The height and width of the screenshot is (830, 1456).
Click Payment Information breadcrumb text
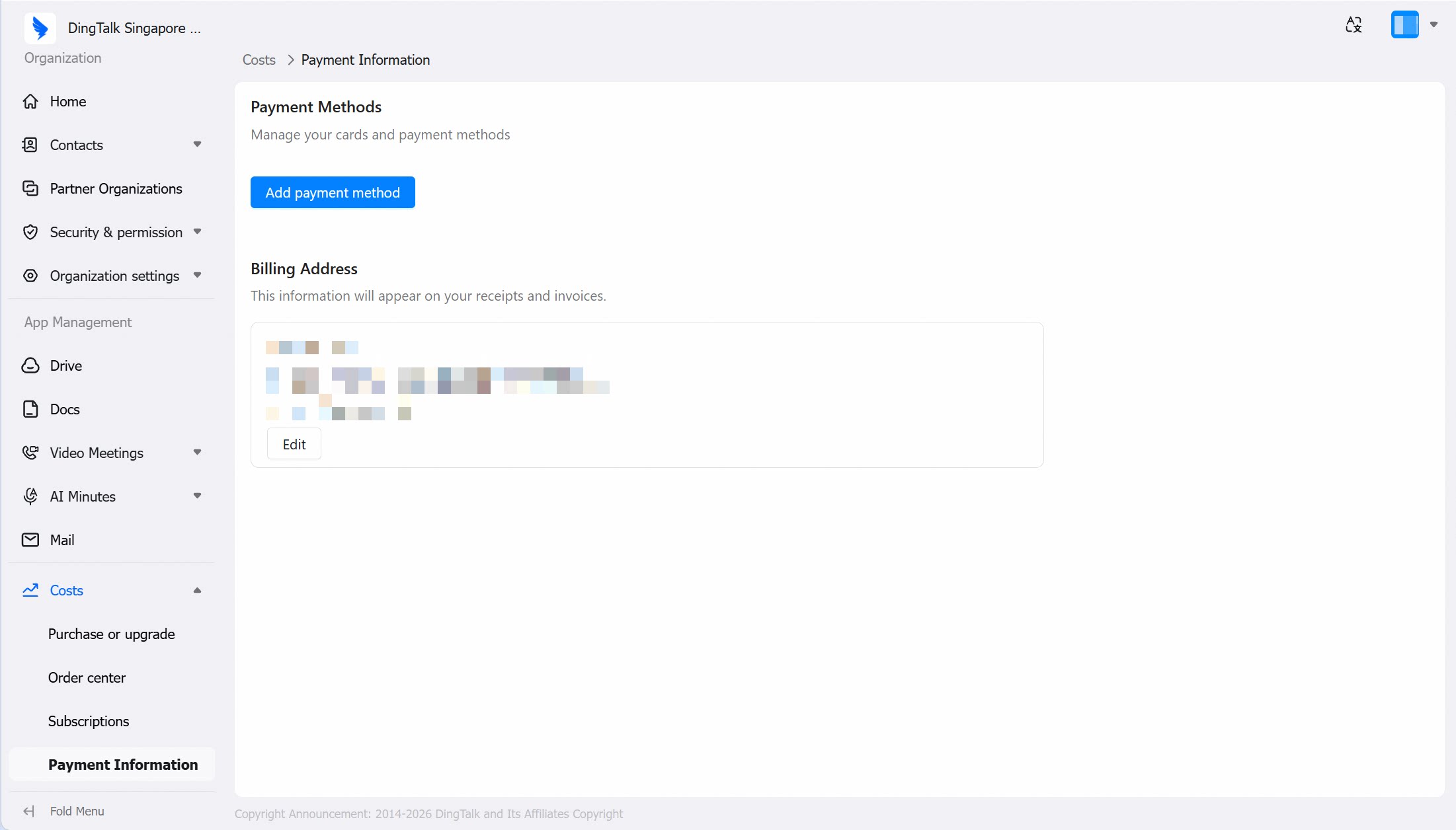(x=366, y=60)
